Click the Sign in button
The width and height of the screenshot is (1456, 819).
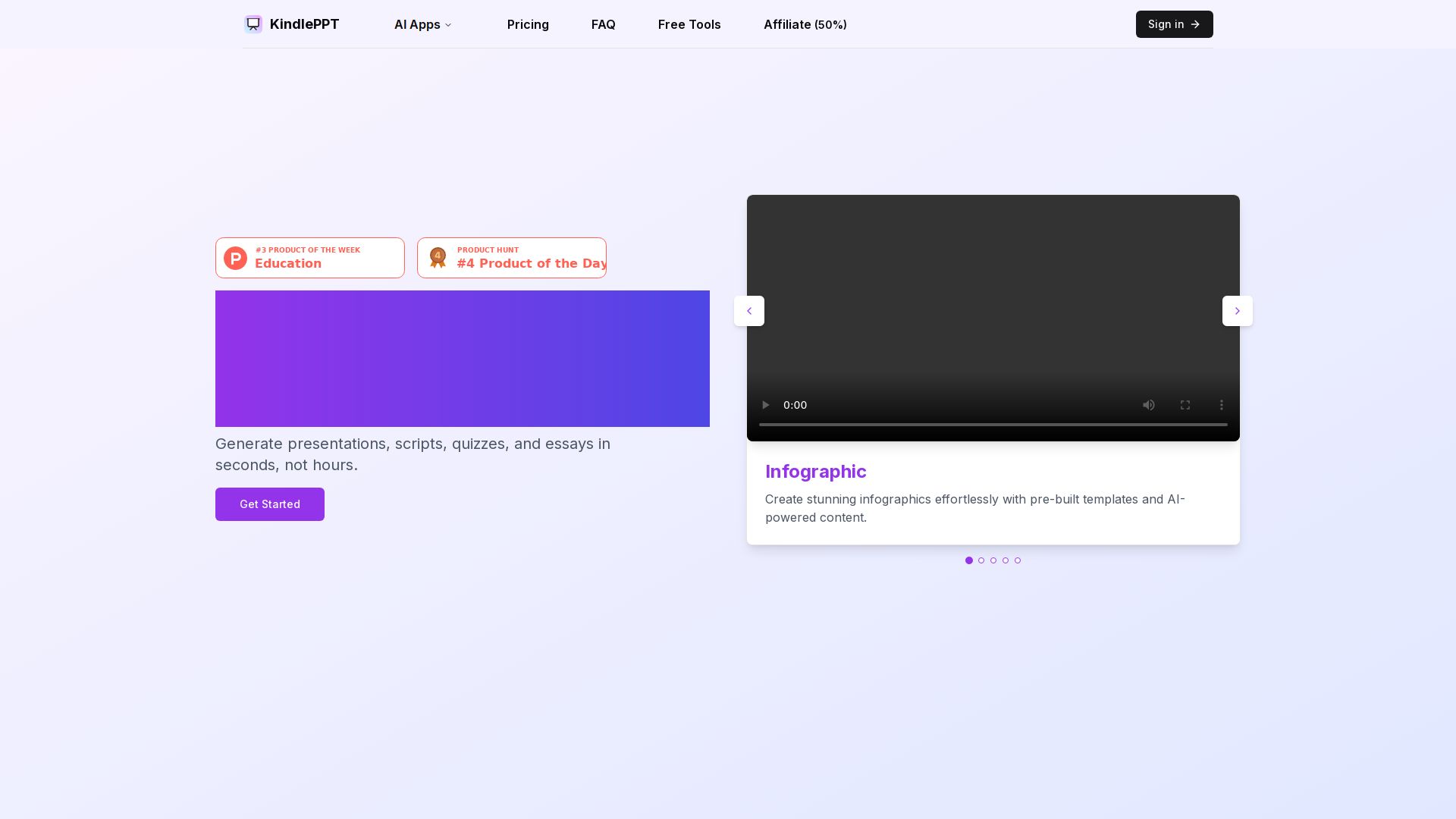[x=1174, y=24]
